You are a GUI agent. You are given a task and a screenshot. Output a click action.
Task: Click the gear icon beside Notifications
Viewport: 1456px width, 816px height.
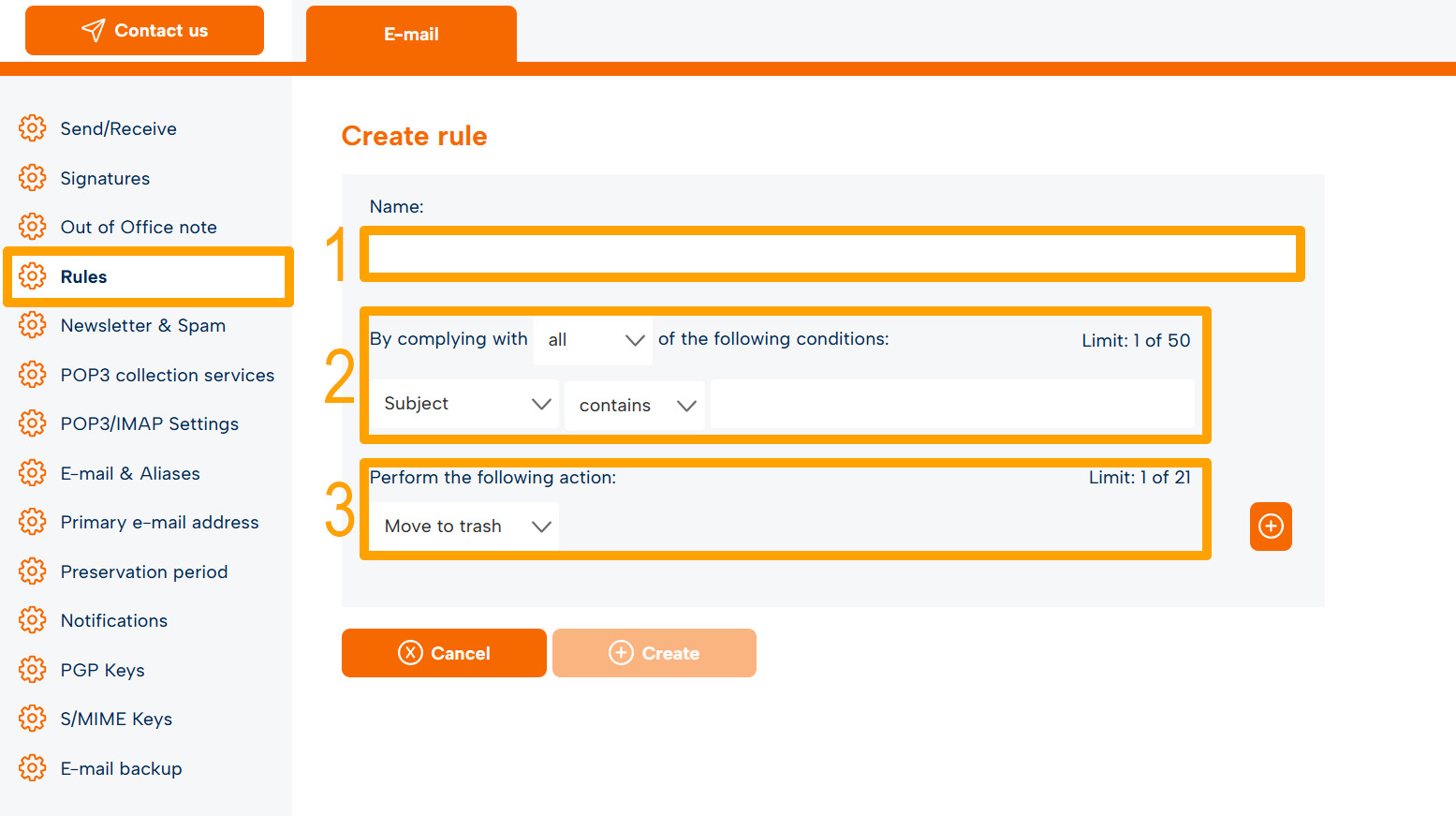point(32,620)
